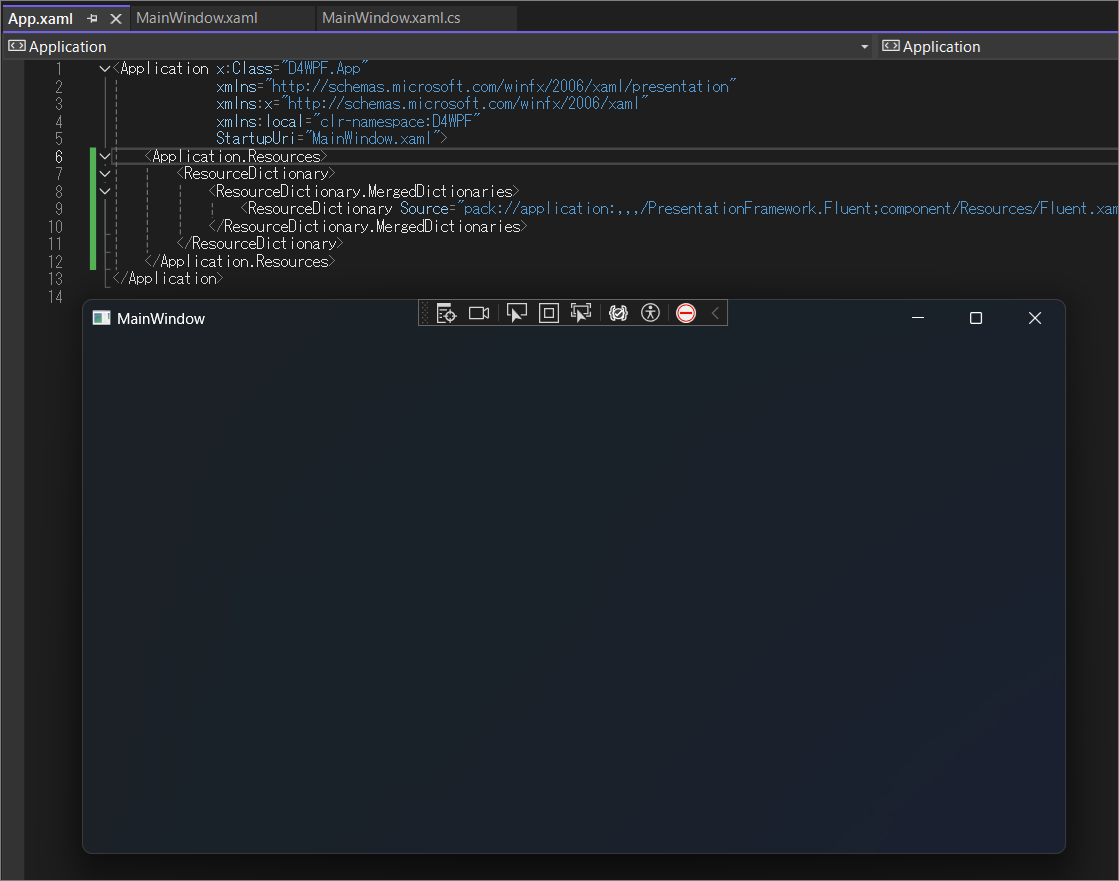Open the right Application member dropdown
The width and height of the screenshot is (1119, 881).
[x=998, y=46]
